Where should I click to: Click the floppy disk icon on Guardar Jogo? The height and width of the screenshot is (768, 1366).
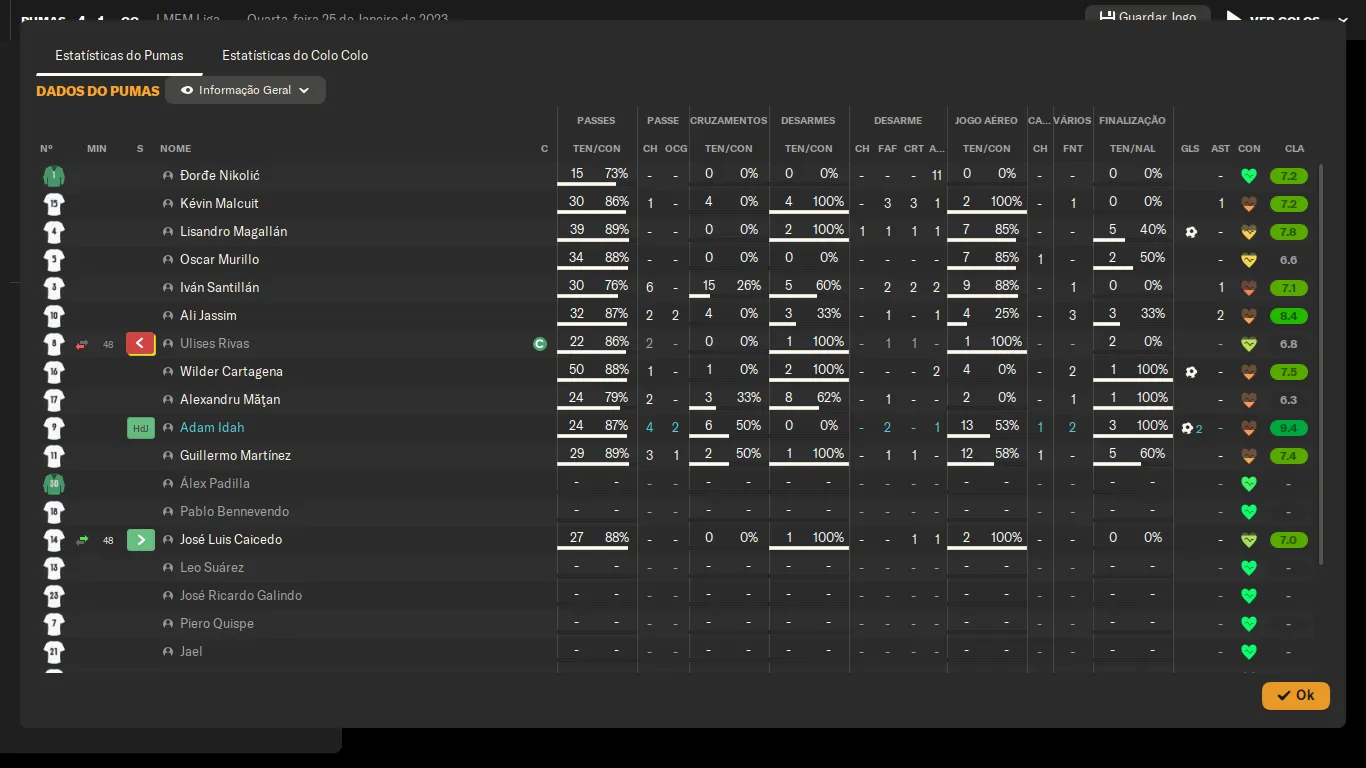click(x=1107, y=17)
